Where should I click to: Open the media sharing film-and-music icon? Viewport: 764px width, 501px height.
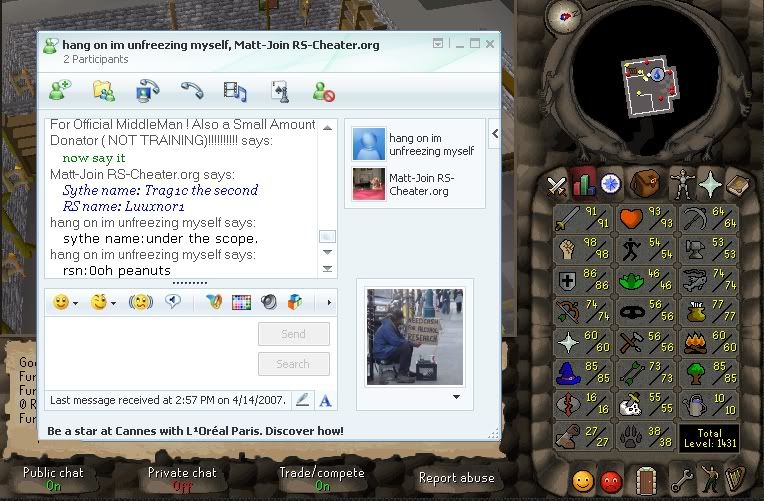coord(235,92)
